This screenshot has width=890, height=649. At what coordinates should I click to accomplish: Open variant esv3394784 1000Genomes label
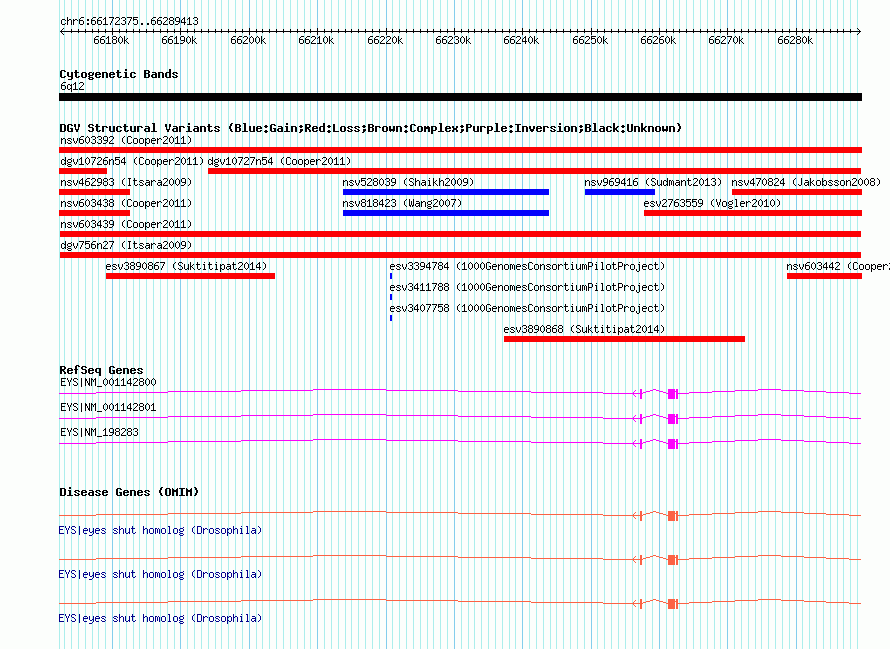[x=527, y=266]
